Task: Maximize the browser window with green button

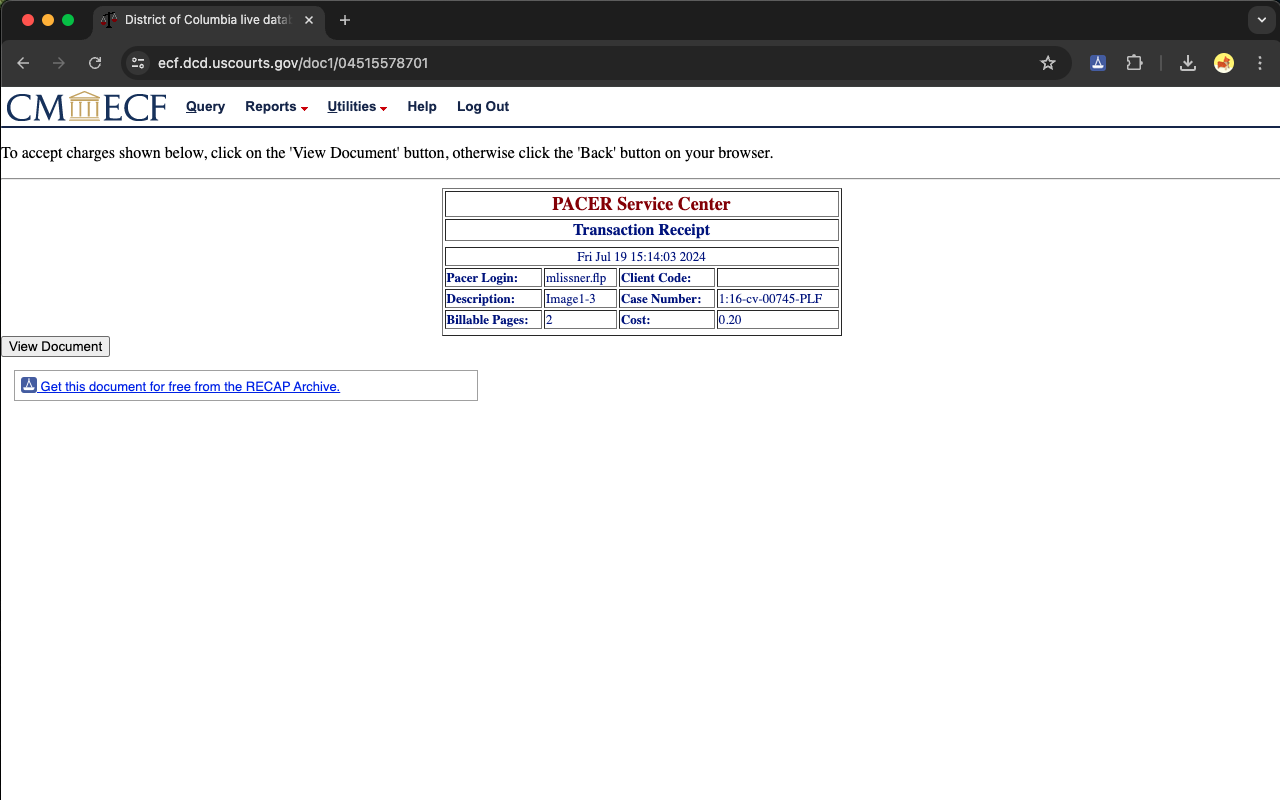Action: click(68, 20)
